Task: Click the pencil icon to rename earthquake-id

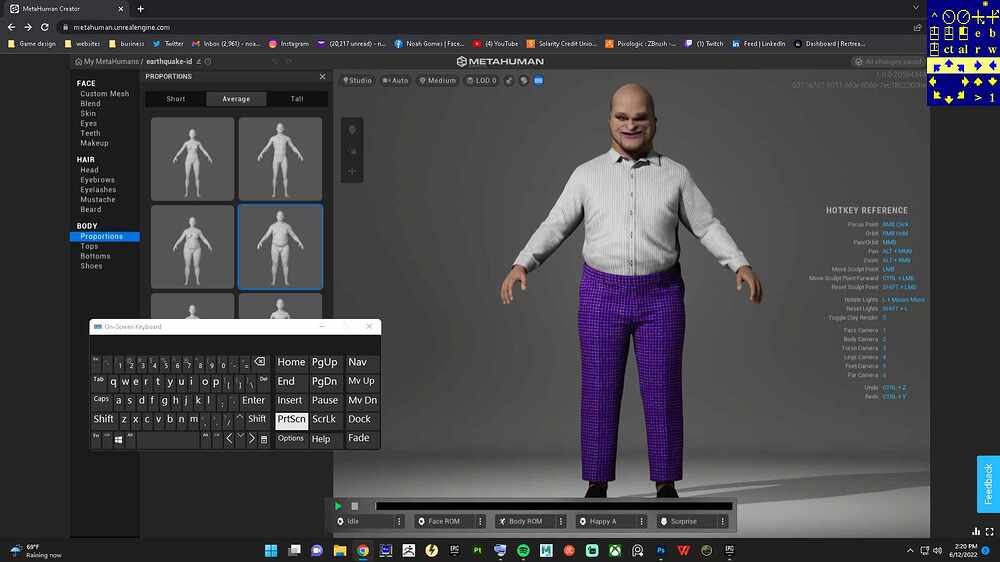Action: (x=199, y=62)
